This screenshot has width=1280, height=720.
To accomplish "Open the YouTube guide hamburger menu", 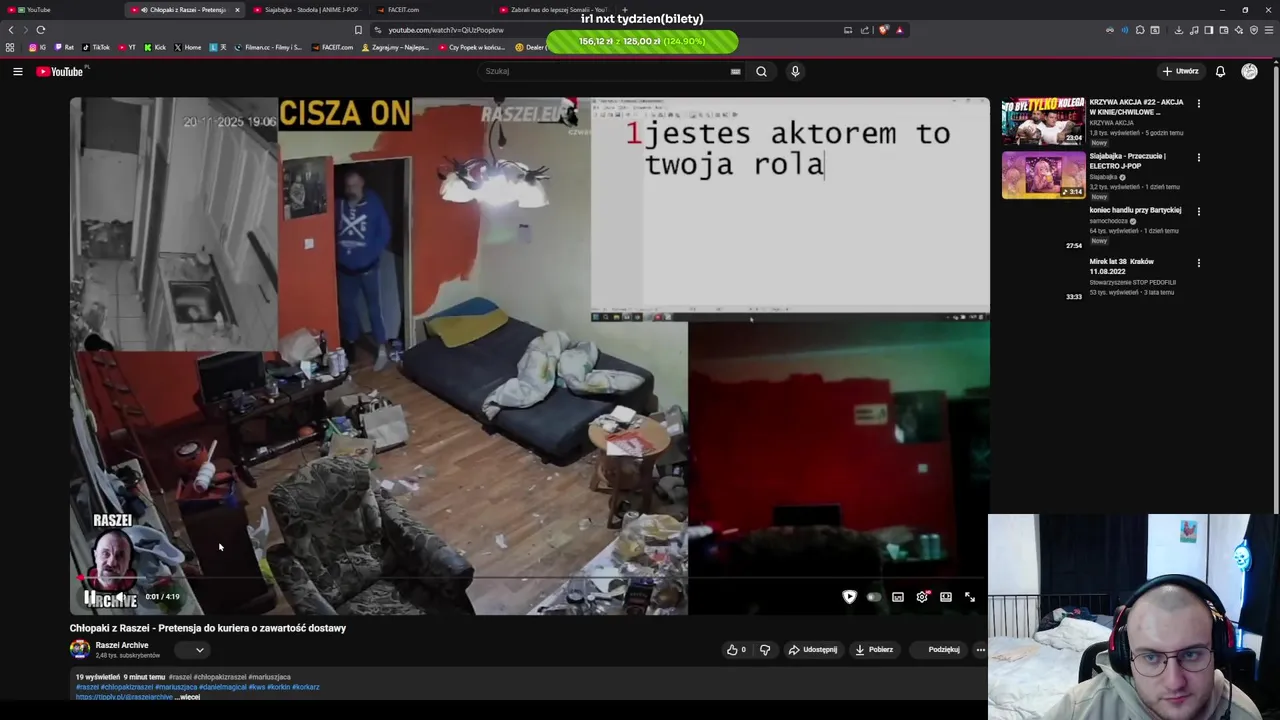I will click(17, 71).
